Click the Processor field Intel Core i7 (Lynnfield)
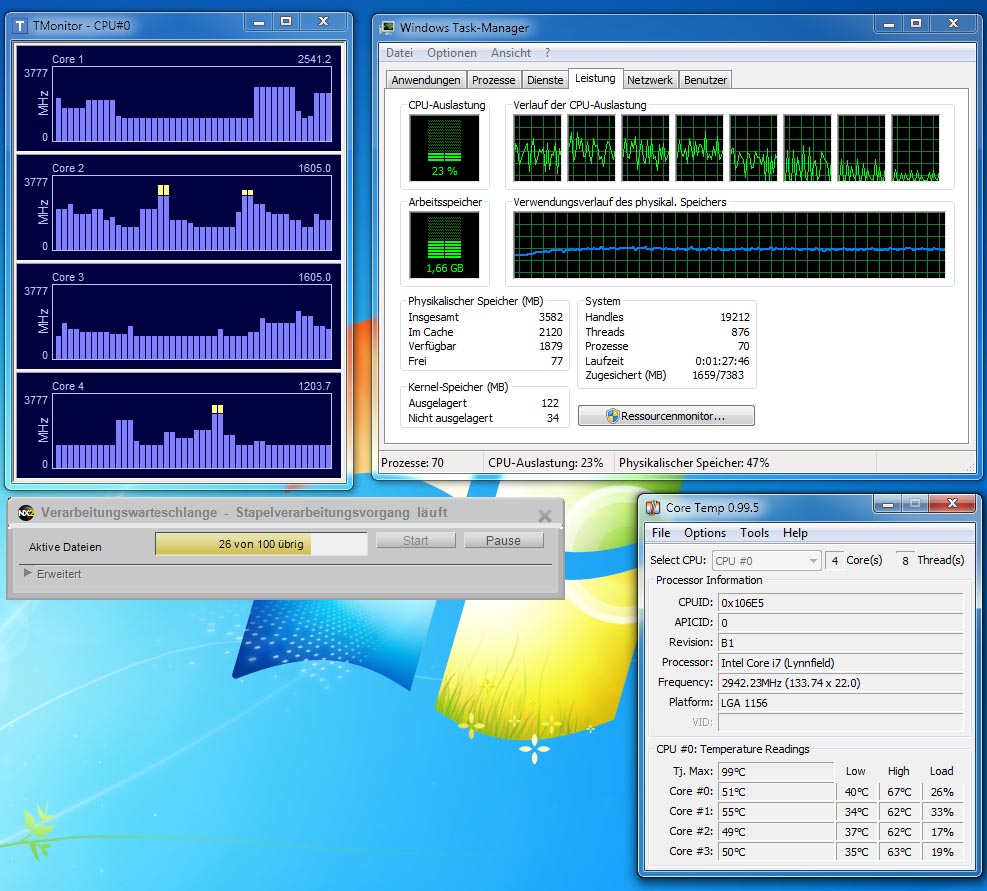Screen dimensions: 987x891 [x=840, y=662]
